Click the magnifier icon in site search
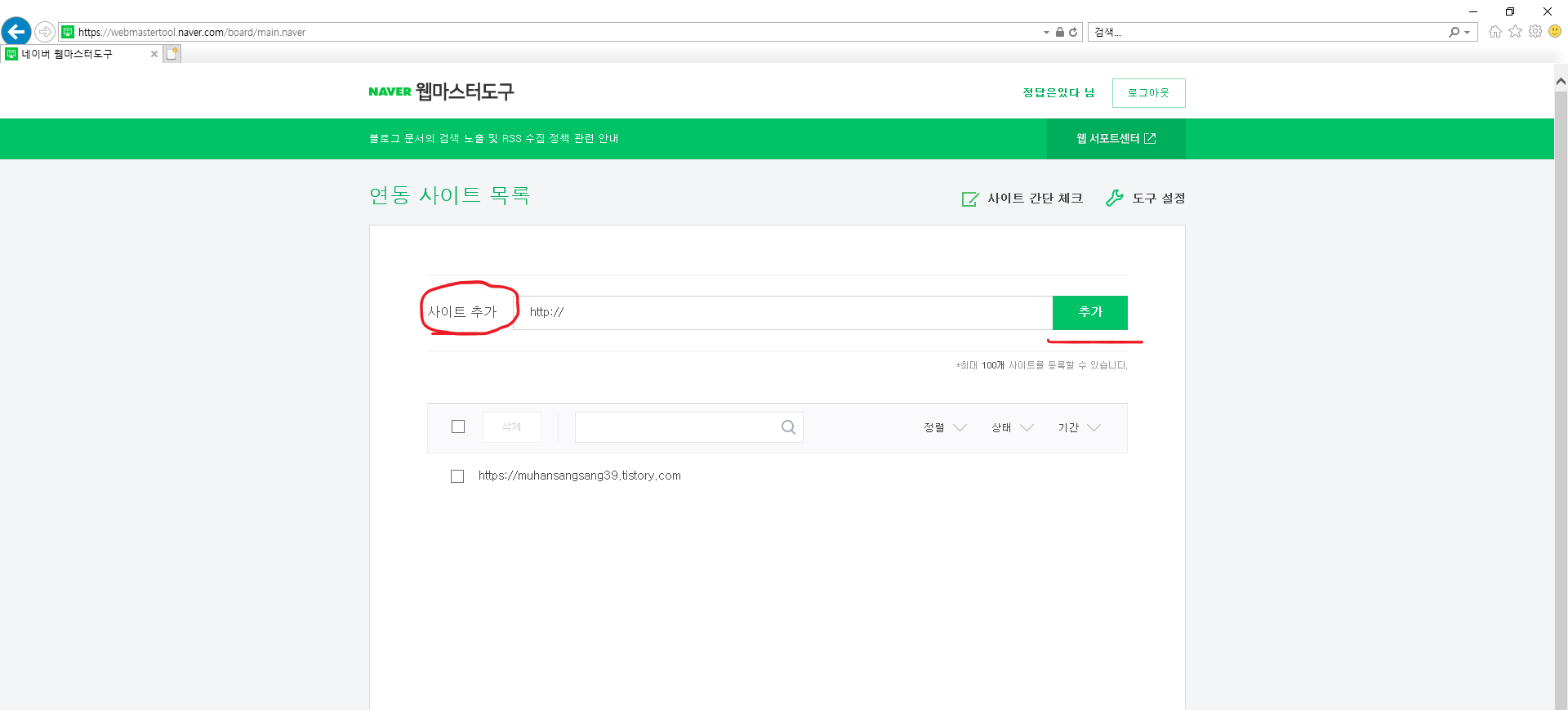This screenshot has height=710, width=1568. pyautogui.click(x=788, y=427)
